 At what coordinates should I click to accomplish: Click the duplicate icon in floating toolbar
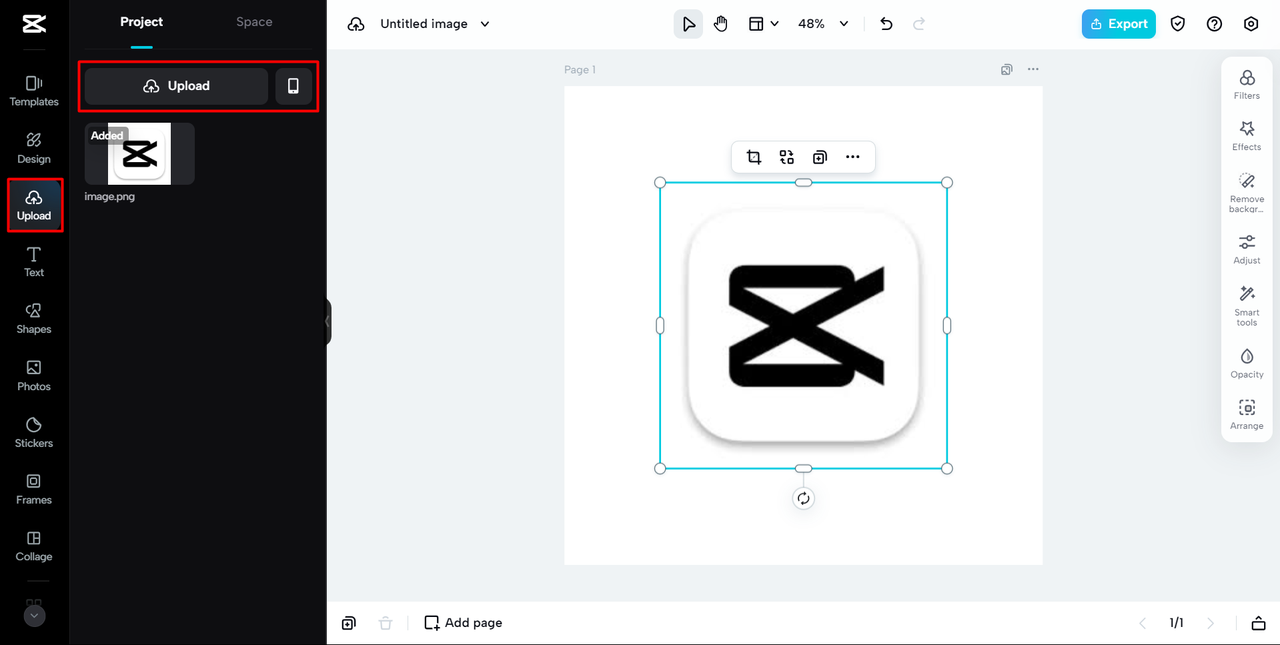[820, 157]
